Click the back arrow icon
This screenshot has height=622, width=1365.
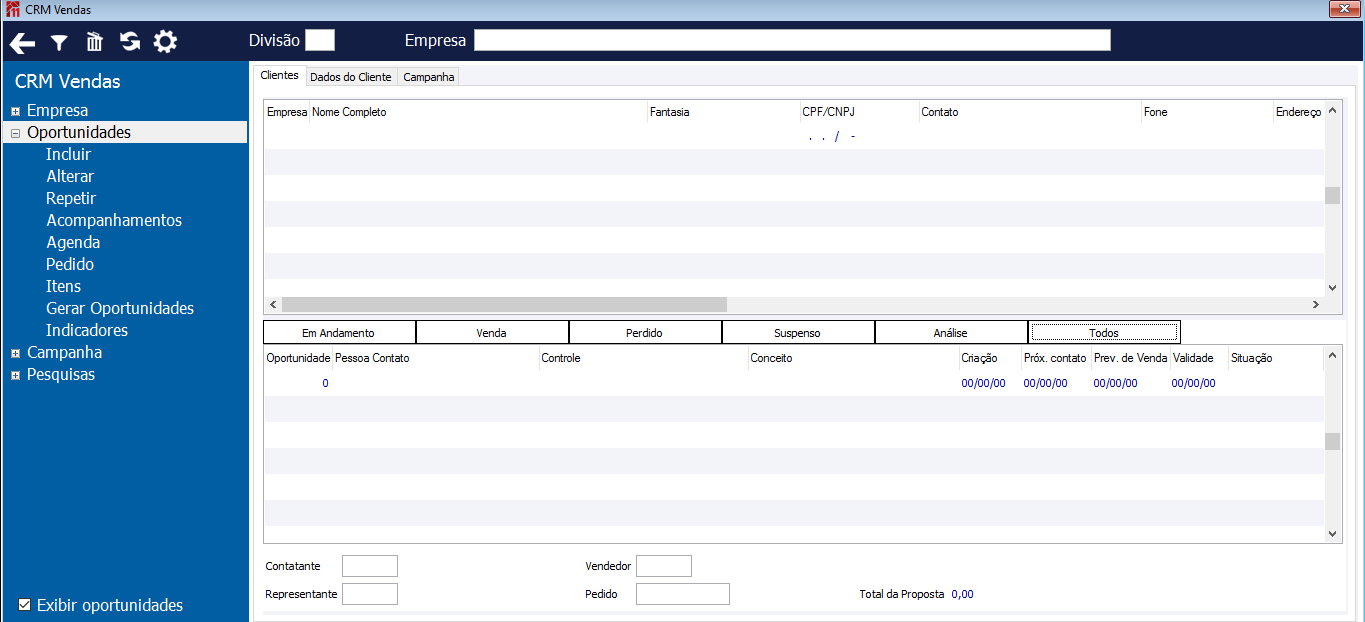pyautogui.click(x=22, y=42)
